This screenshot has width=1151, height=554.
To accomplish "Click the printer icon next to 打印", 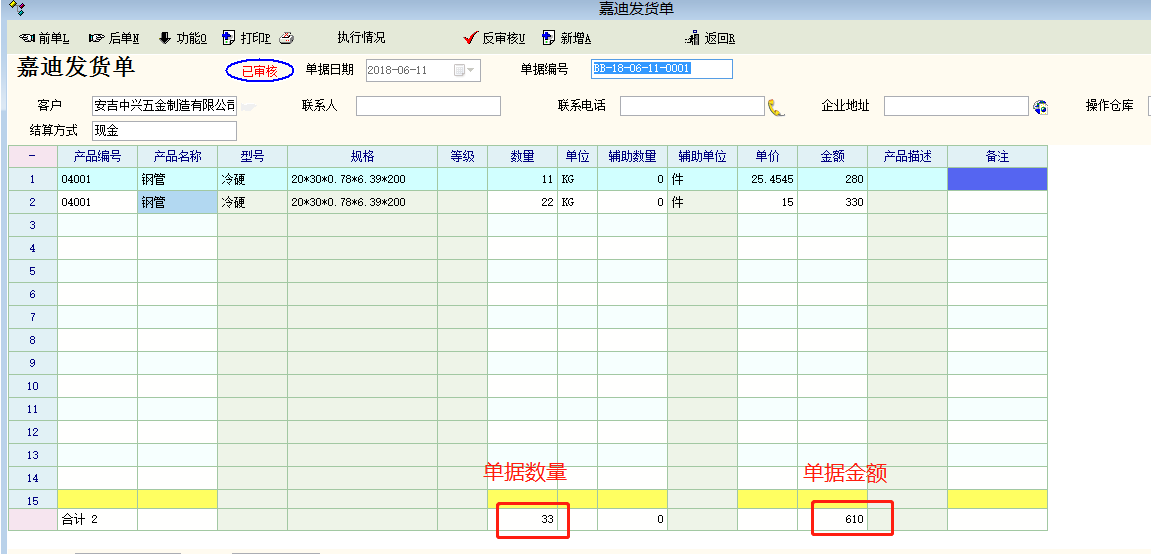I will pyautogui.click(x=286, y=39).
